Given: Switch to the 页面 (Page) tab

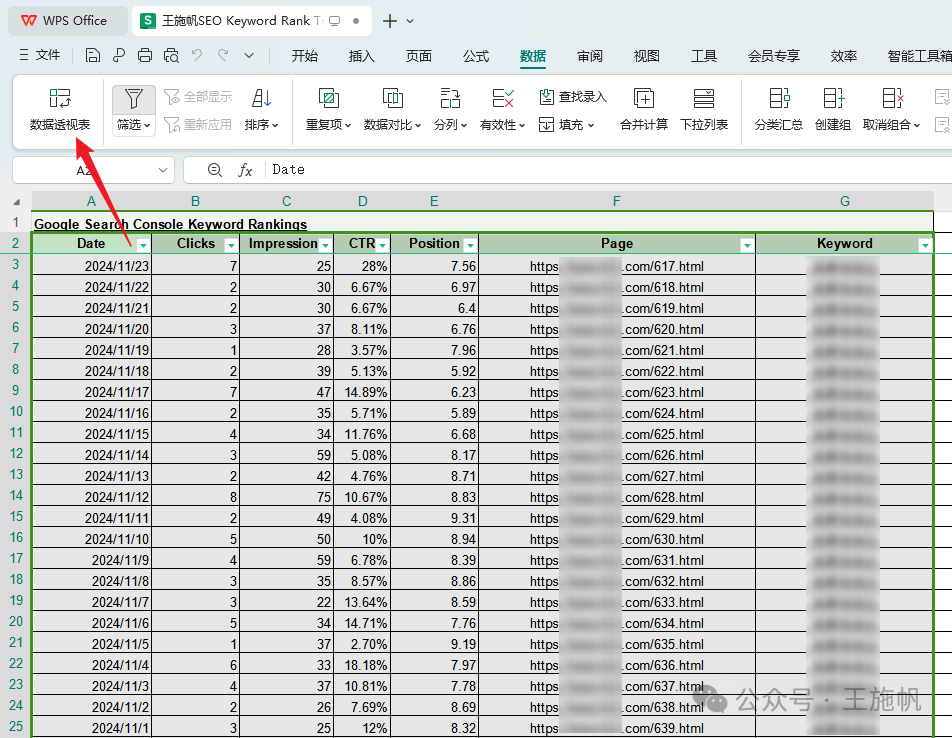Looking at the screenshot, I should pos(418,56).
